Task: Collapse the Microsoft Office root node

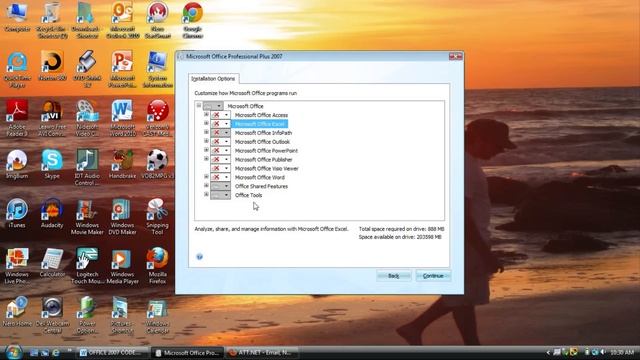Action: coord(199,106)
